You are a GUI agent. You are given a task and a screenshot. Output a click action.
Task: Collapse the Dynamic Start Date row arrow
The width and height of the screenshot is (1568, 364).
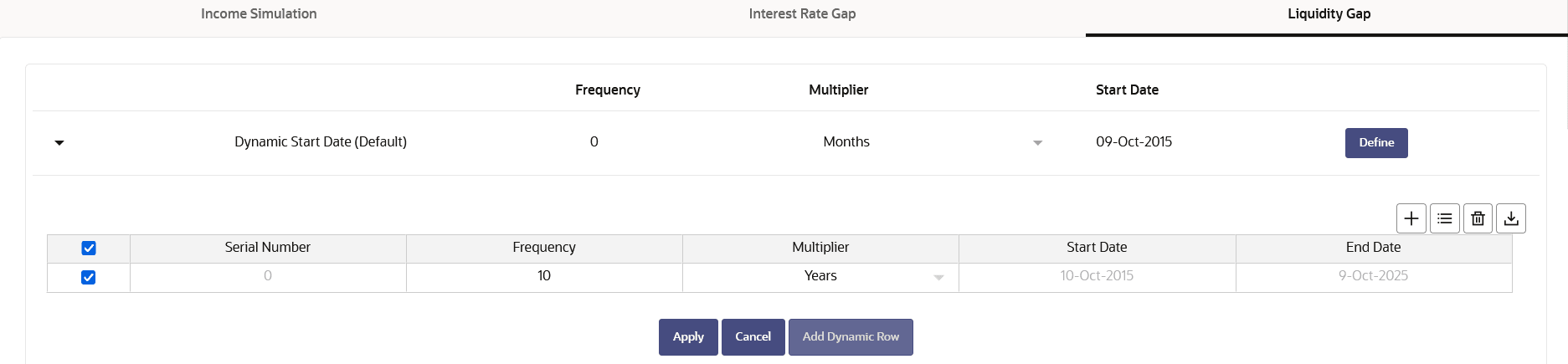pyautogui.click(x=59, y=143)
